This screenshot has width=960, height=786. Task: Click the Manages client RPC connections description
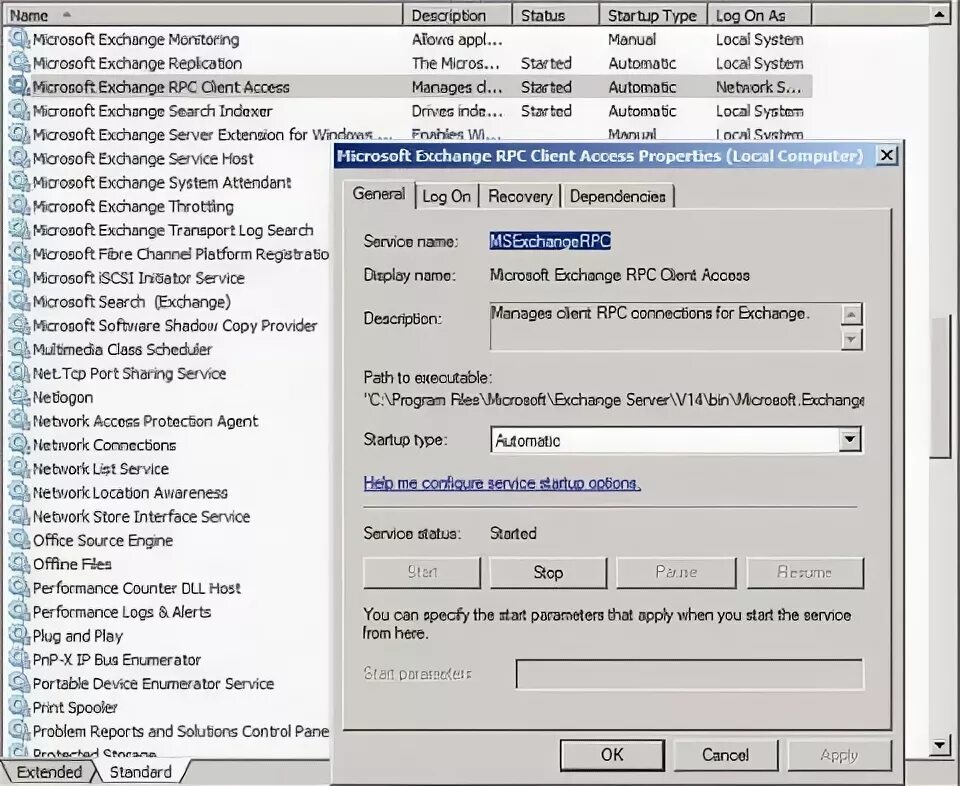click(650, 314)
